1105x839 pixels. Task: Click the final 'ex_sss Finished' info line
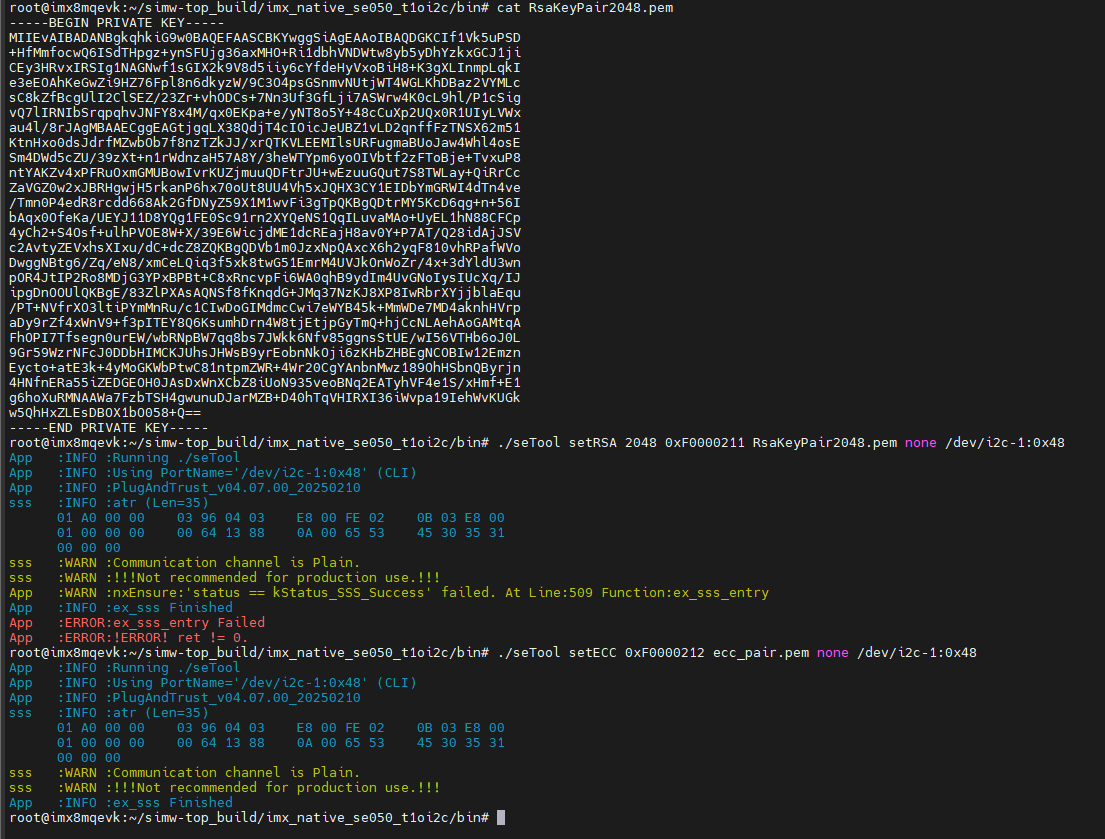click(121, 802)
